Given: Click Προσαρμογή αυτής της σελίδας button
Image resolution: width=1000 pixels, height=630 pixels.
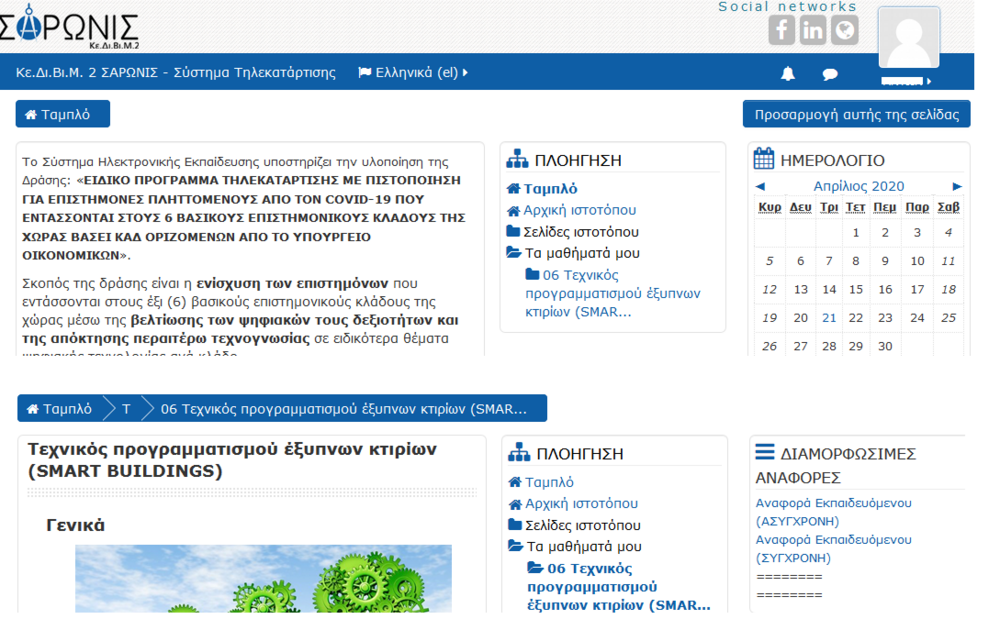Looking at the screenshot, I should pyautogui.click(x=856, y=115).
